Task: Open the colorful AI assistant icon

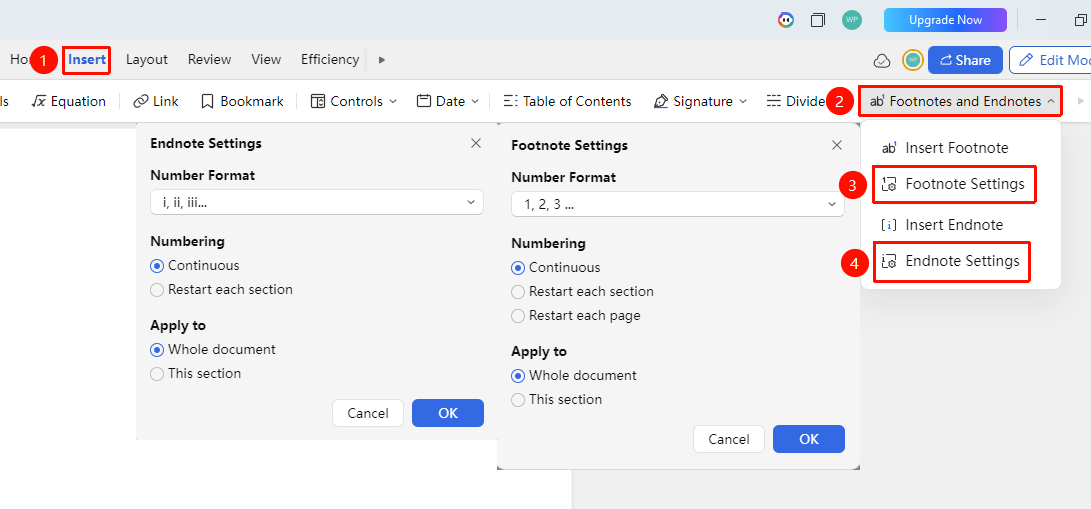Action: coord(786,20)
